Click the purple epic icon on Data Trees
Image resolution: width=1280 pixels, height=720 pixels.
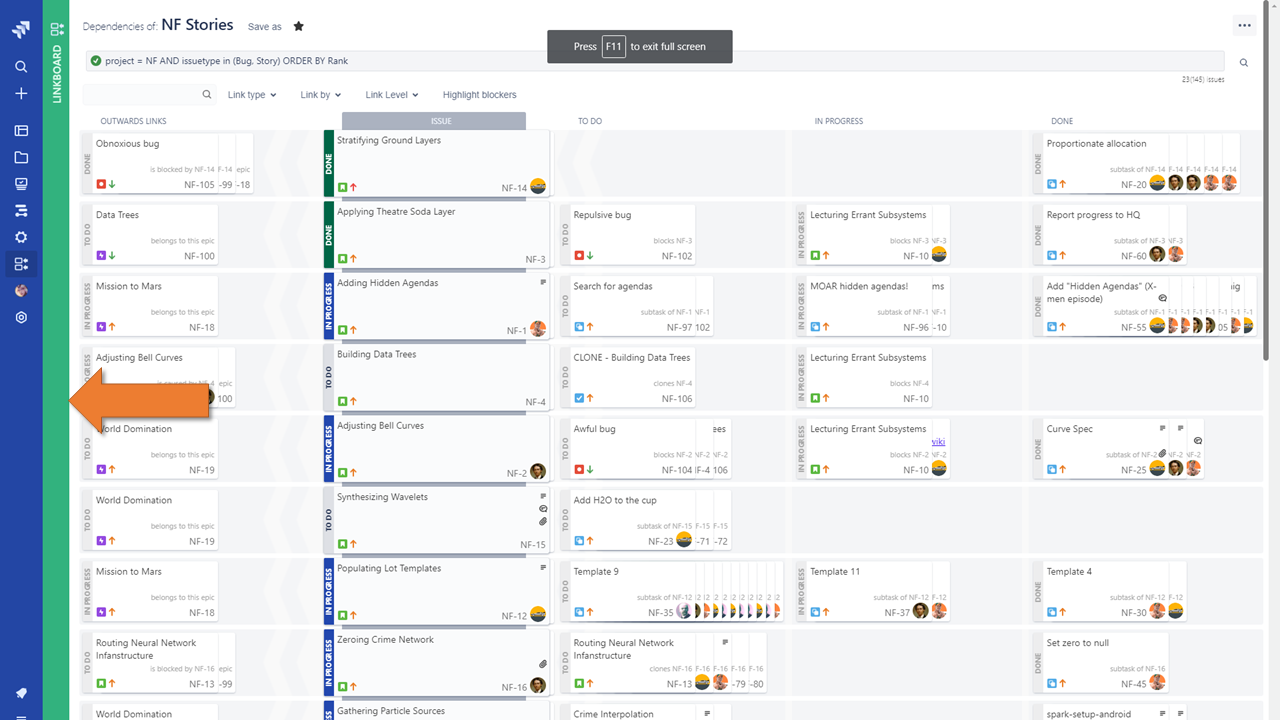(101, 255)
